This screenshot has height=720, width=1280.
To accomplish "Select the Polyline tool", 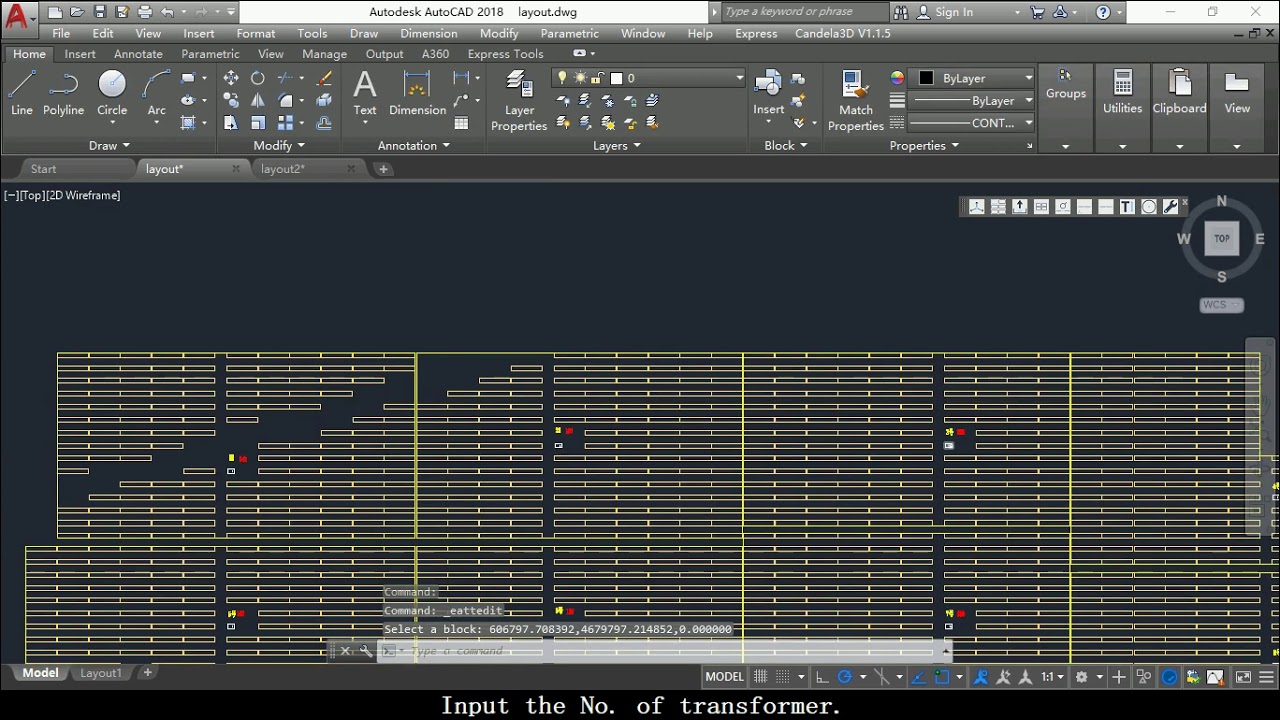I will tap(63, 94).
